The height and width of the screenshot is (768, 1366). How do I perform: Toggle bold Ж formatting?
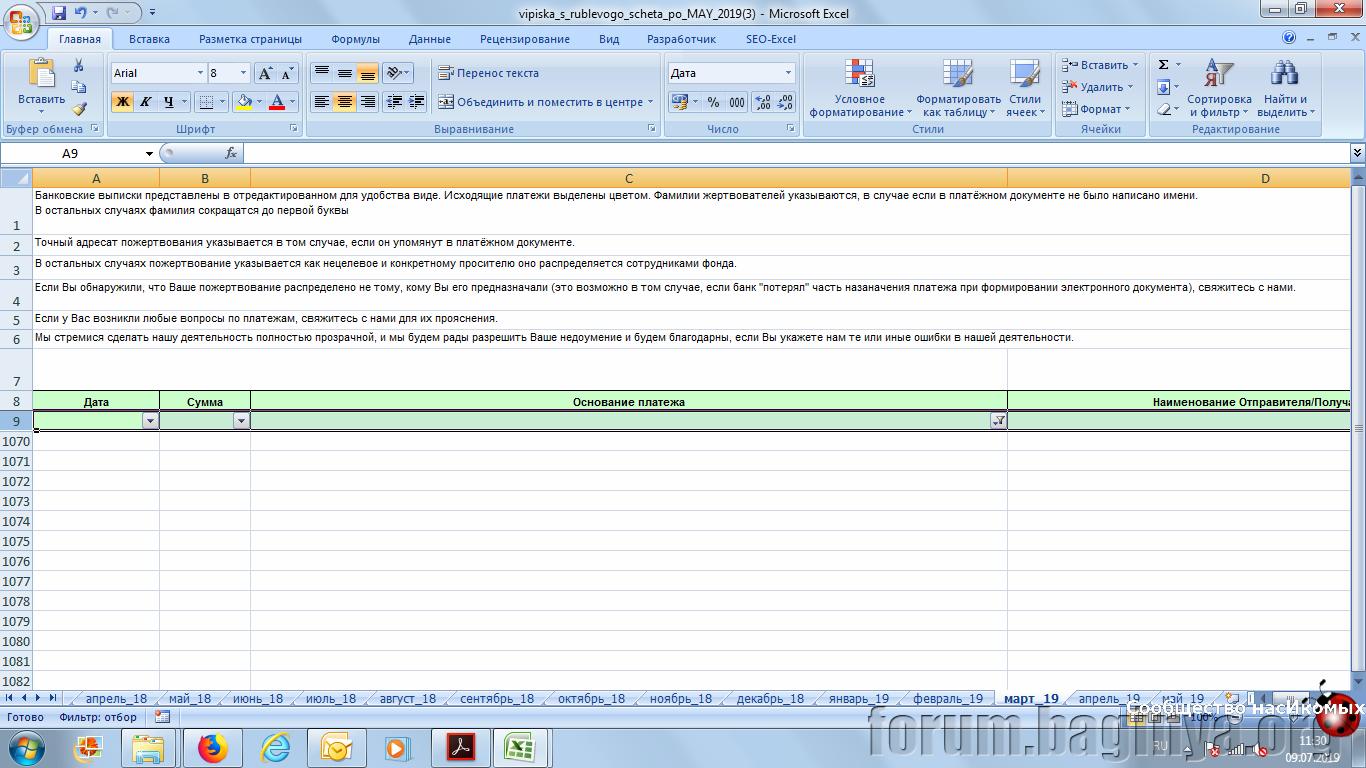122,102
